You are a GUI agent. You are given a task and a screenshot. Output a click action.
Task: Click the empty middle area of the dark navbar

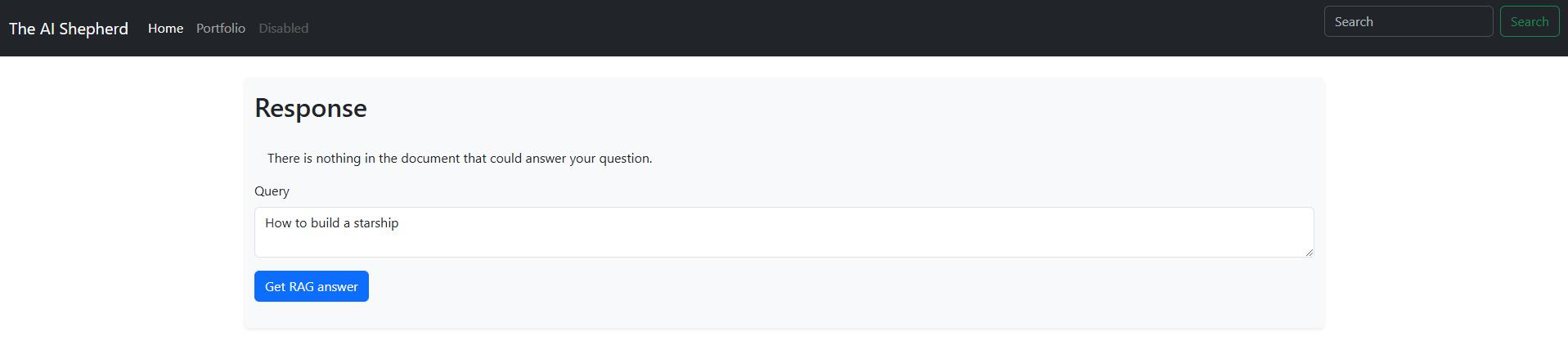pos(818,29)
